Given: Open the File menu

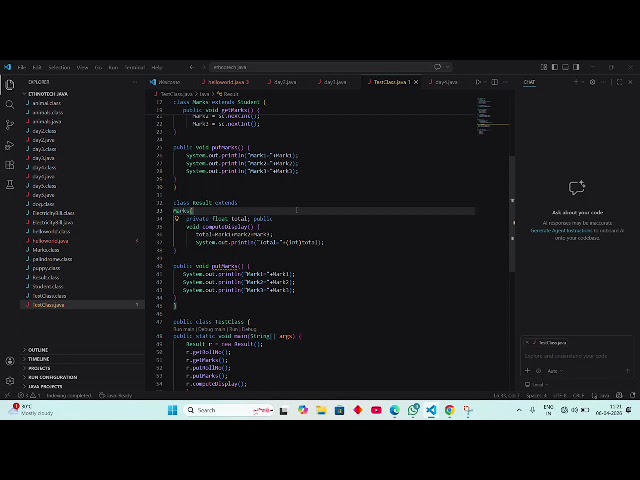Looking at the screenshot, I should coord(22,67).
